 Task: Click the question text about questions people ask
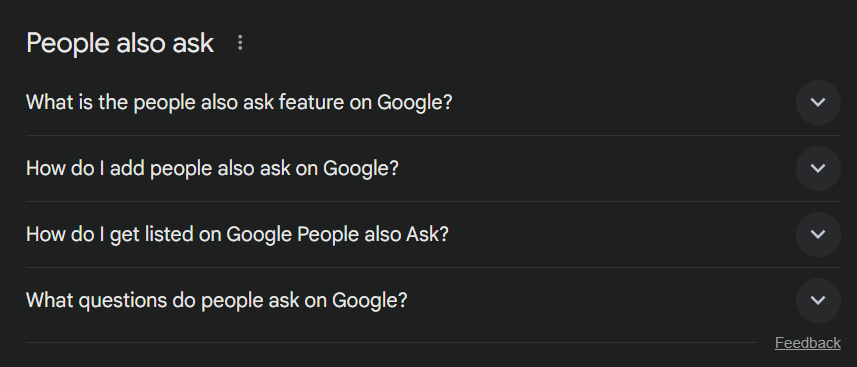[217, 300]
